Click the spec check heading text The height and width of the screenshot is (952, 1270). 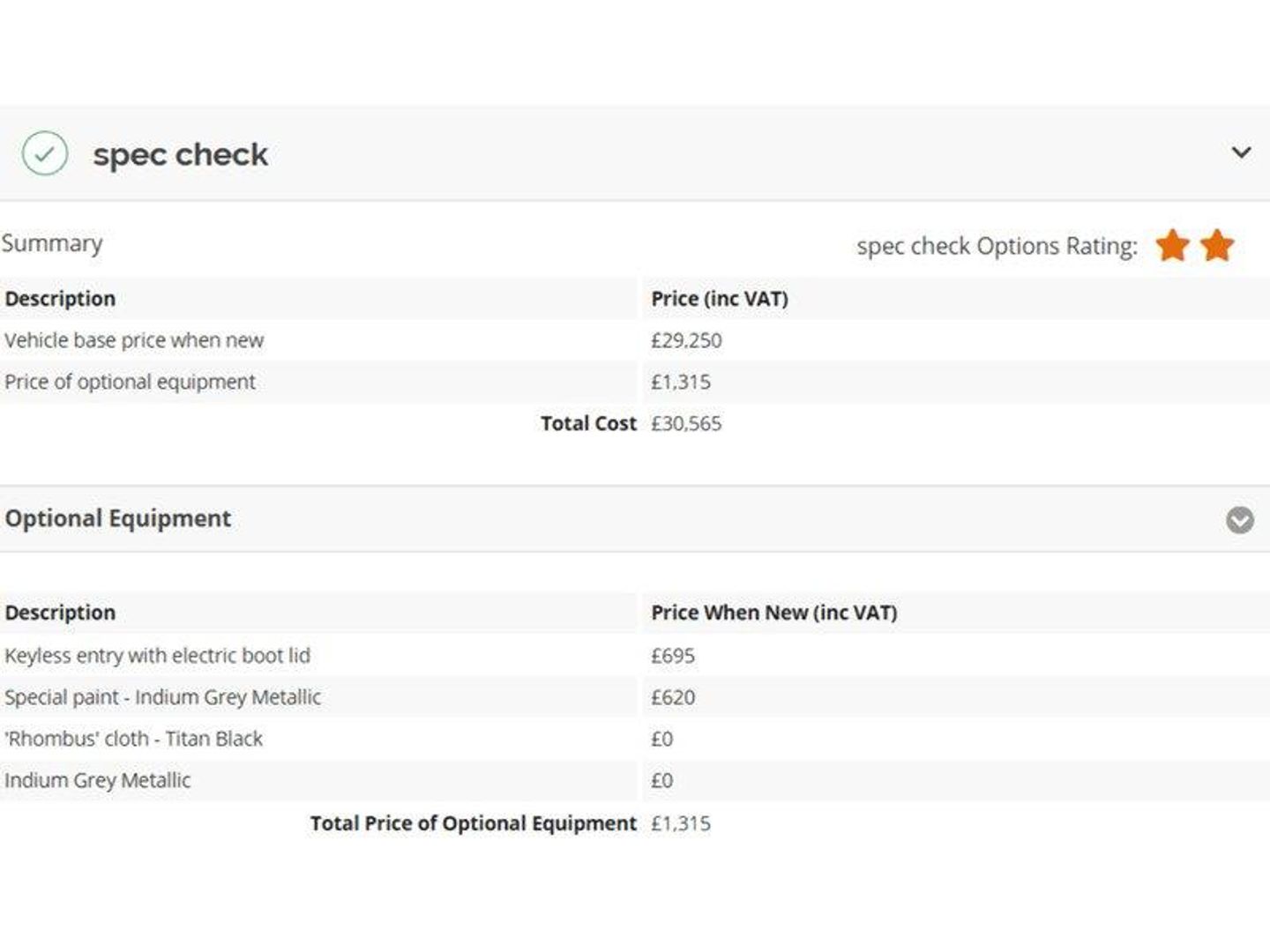[x=180, y=154]
